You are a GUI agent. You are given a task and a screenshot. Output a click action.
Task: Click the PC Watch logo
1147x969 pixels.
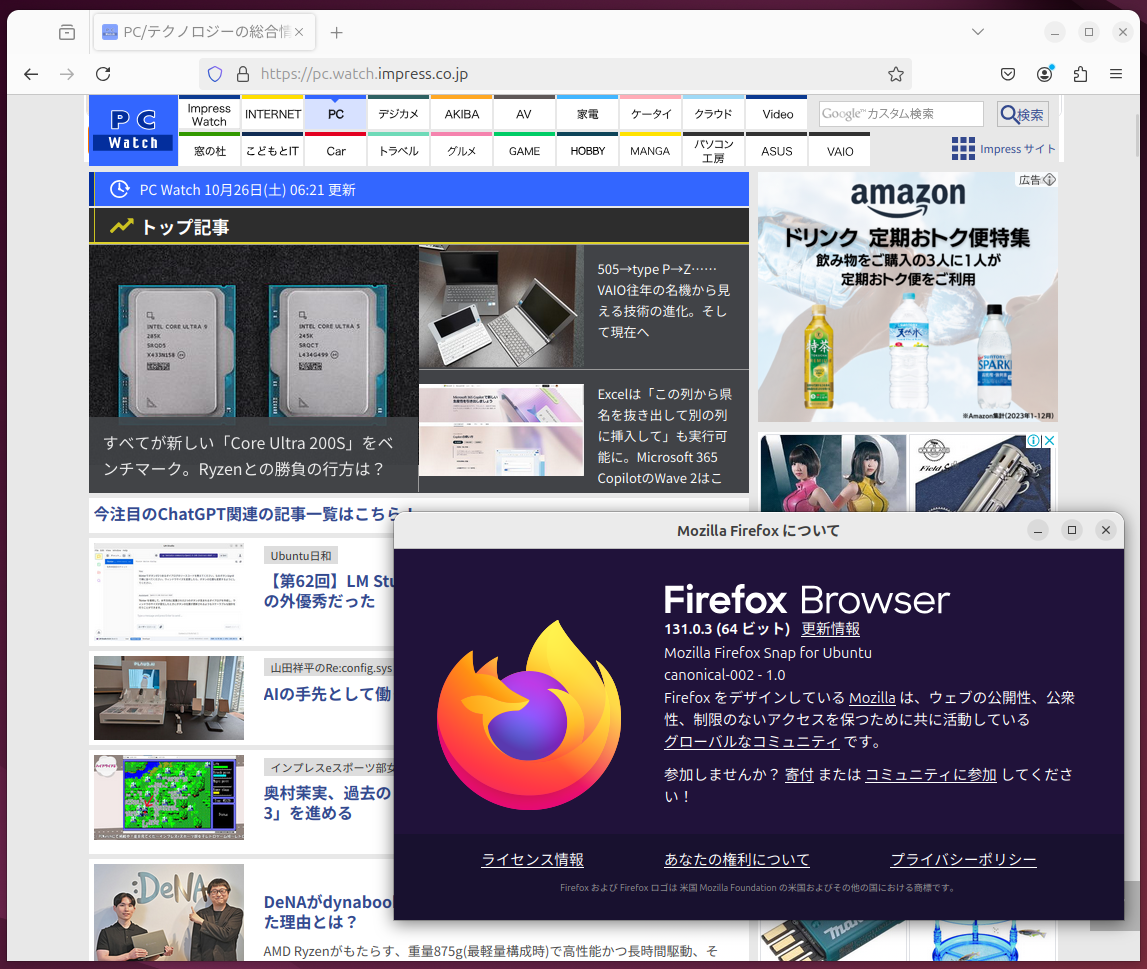point(132,130)
